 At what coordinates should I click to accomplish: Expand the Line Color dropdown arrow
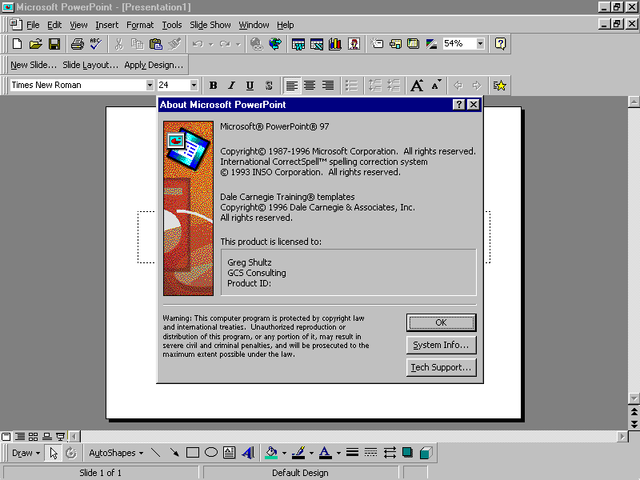[x=311, y=453]
